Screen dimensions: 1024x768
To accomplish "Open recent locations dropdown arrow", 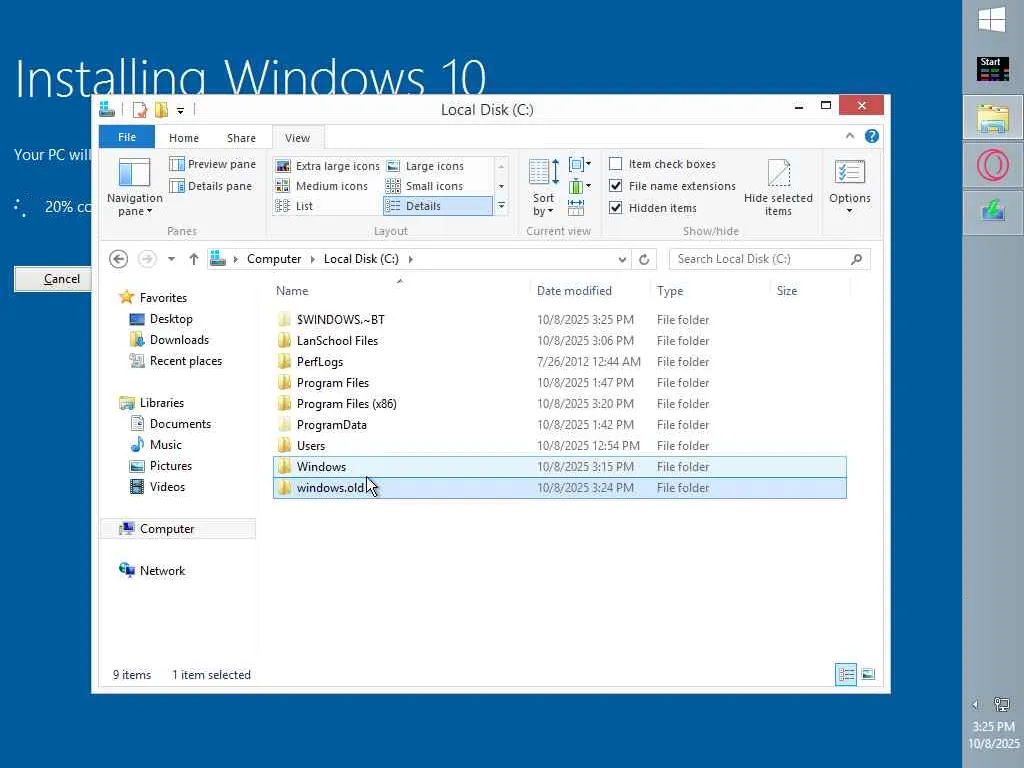I will [171, 259].
